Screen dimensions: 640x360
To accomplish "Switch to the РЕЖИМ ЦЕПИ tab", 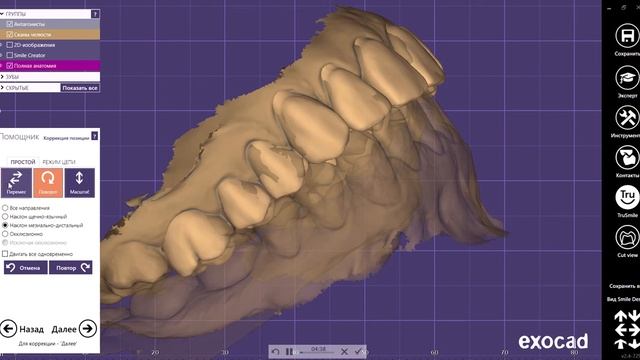I will click(x=59, y=162).
